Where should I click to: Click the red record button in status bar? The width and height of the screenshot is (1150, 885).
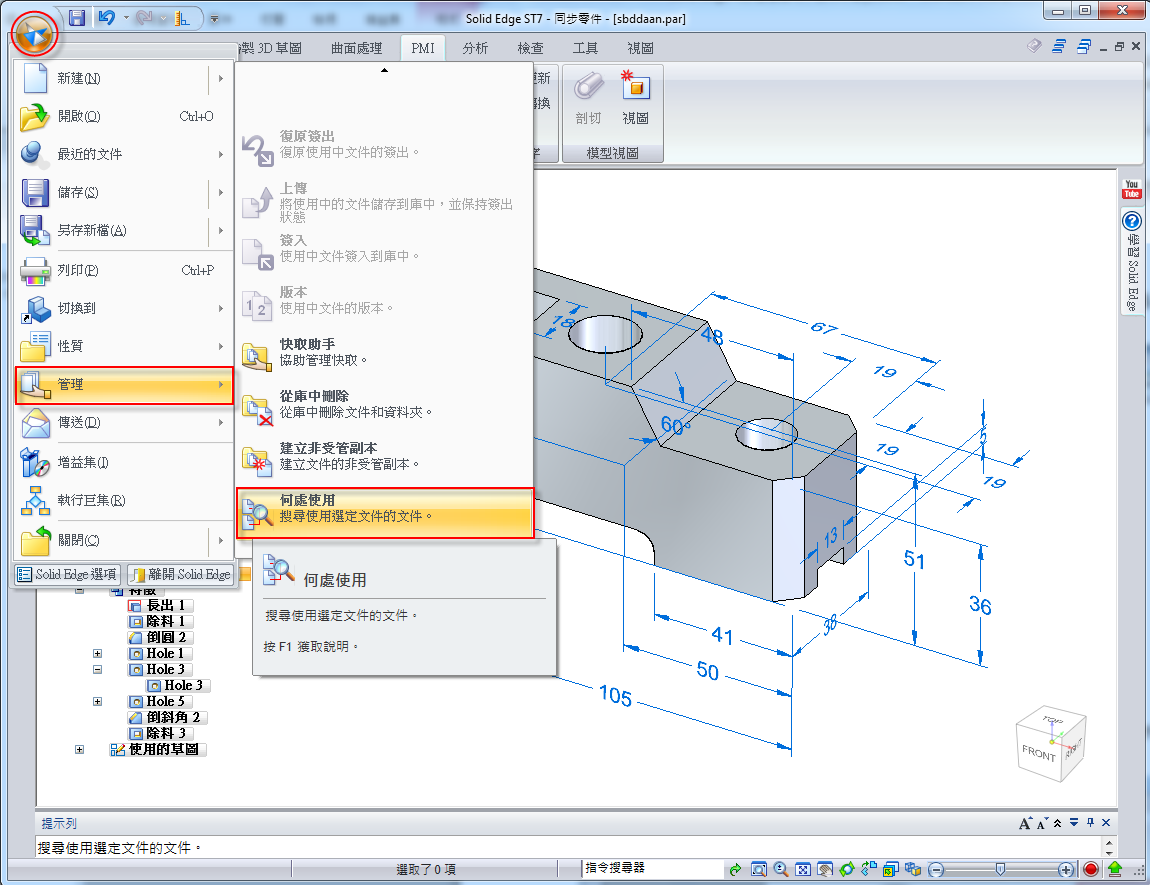click(1091, 870)
